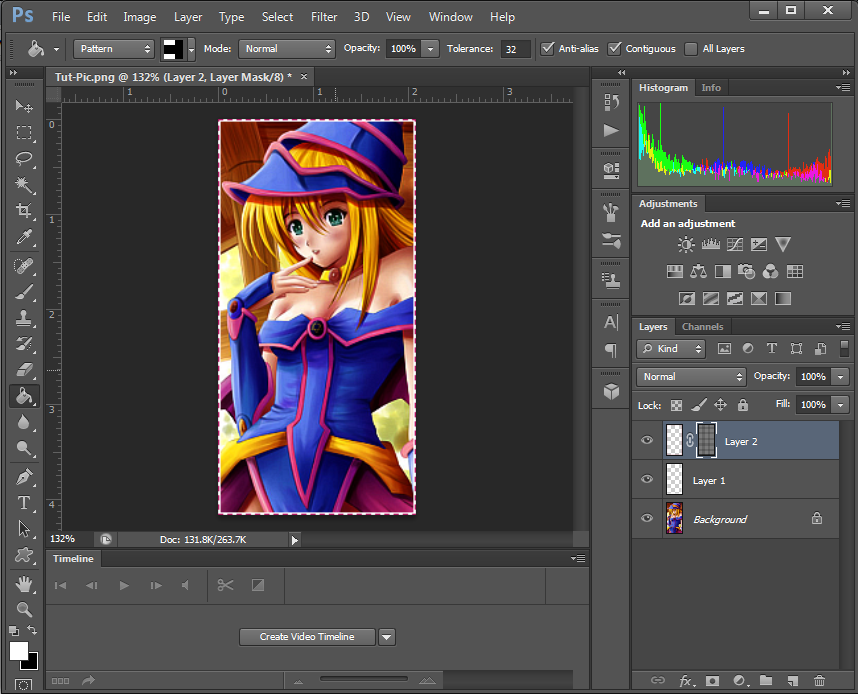Create a new layer icon
The width and height of the screenshot is (858, 694).
[793, 680]
